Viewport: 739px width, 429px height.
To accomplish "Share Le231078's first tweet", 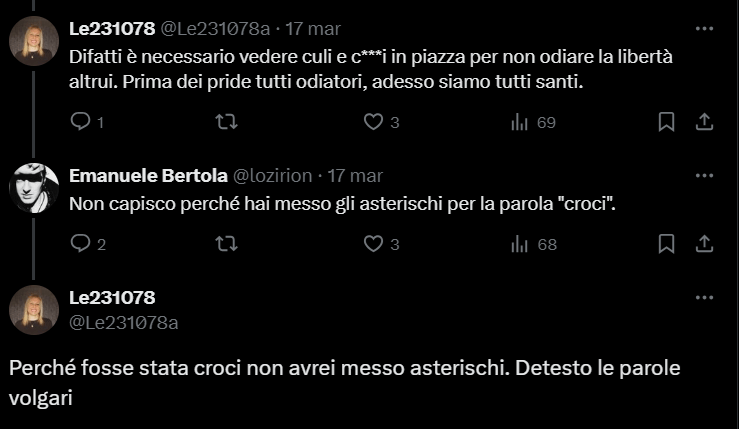I will [703, 122].
